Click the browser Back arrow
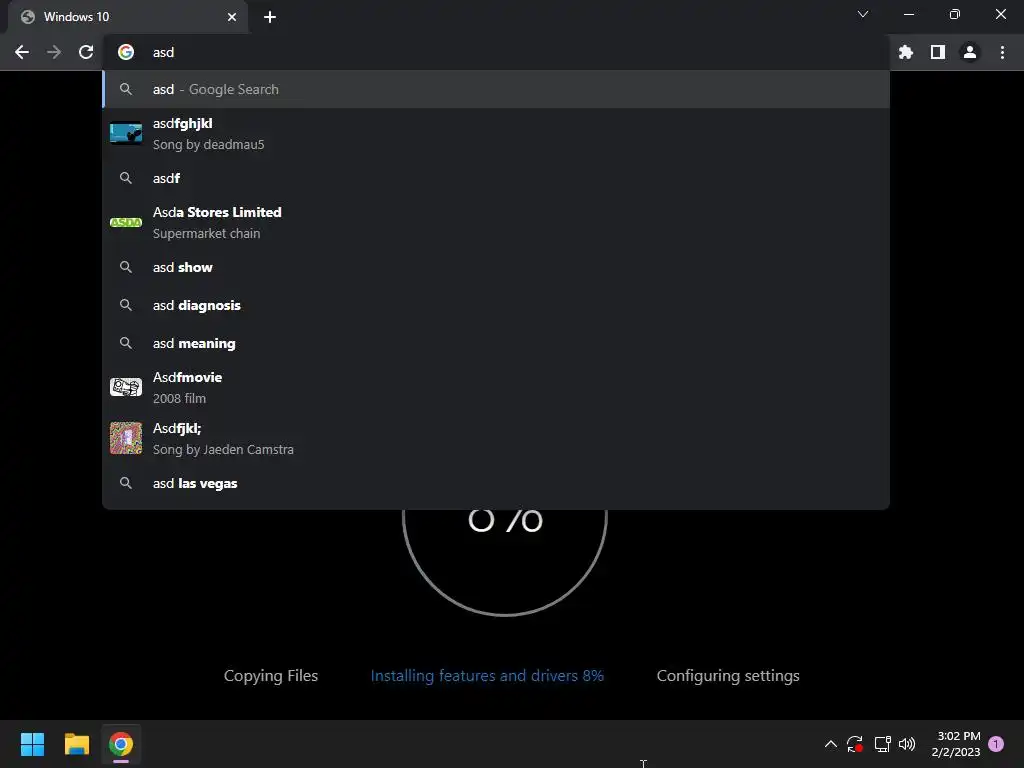This screenshot has height=768, width=1024. point(22,52)
